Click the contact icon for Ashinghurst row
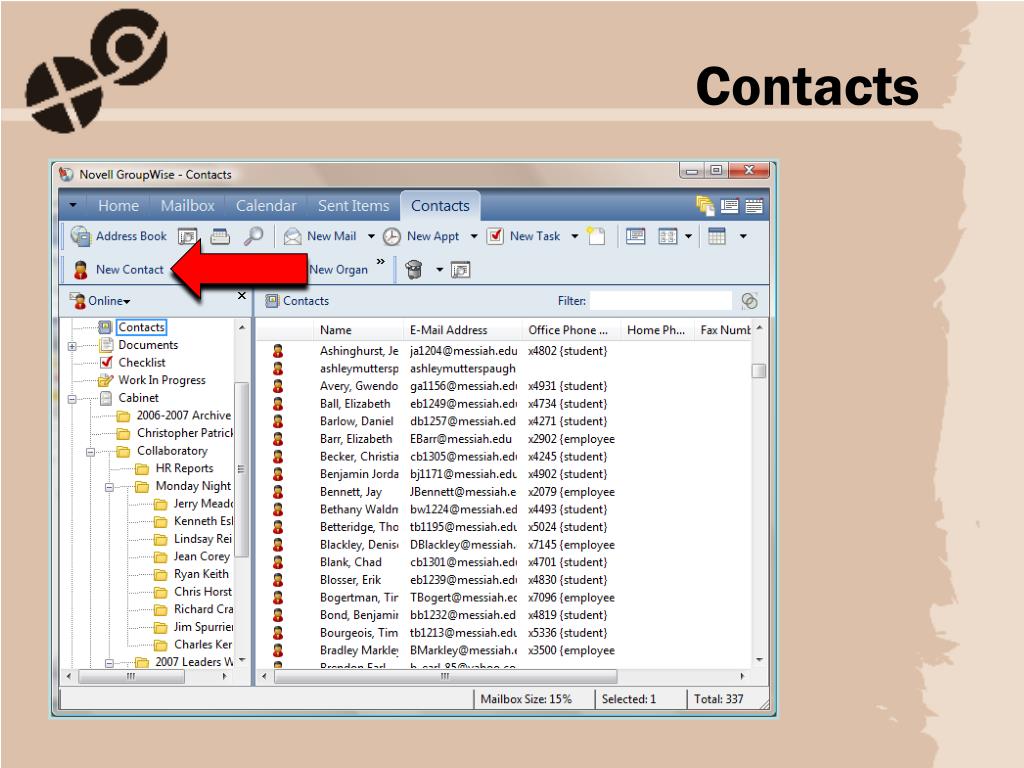 pos(278,351)
